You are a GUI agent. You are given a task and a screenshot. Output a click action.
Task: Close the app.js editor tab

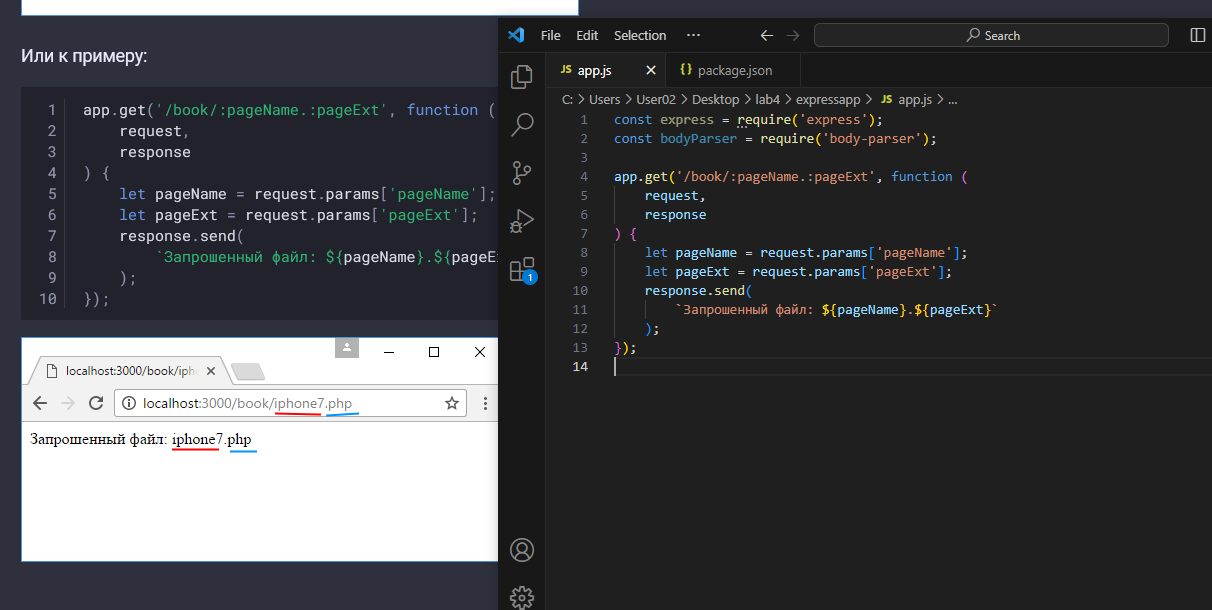coord(651,71)
